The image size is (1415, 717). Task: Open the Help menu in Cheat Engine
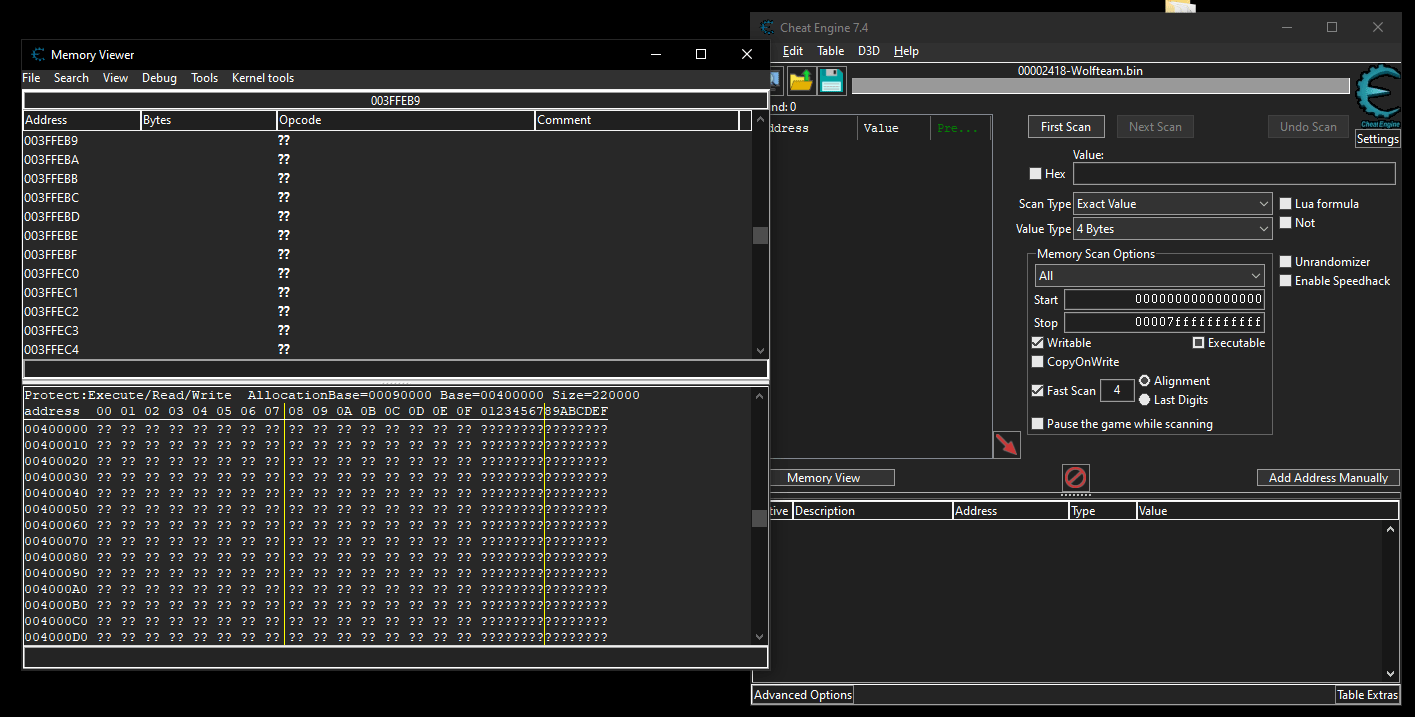906,51
